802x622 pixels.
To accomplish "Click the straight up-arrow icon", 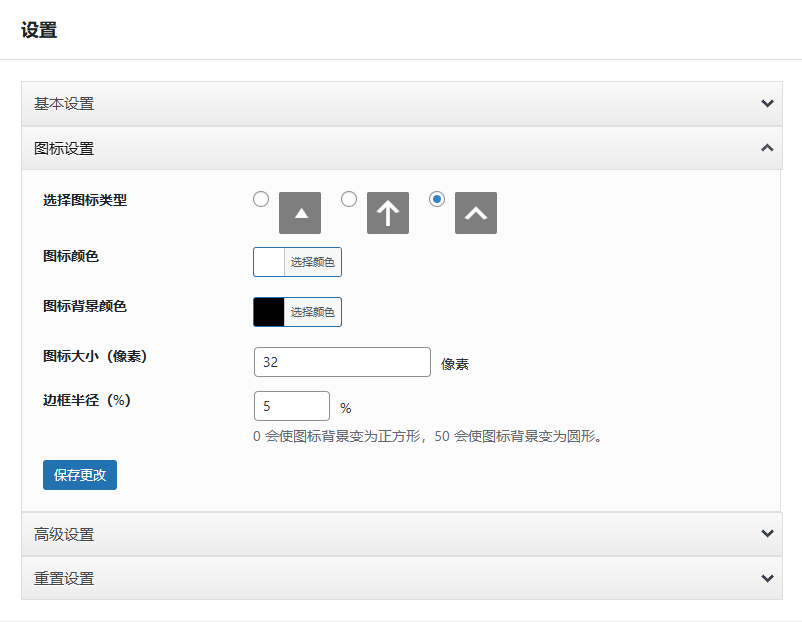I will point(388,213).
